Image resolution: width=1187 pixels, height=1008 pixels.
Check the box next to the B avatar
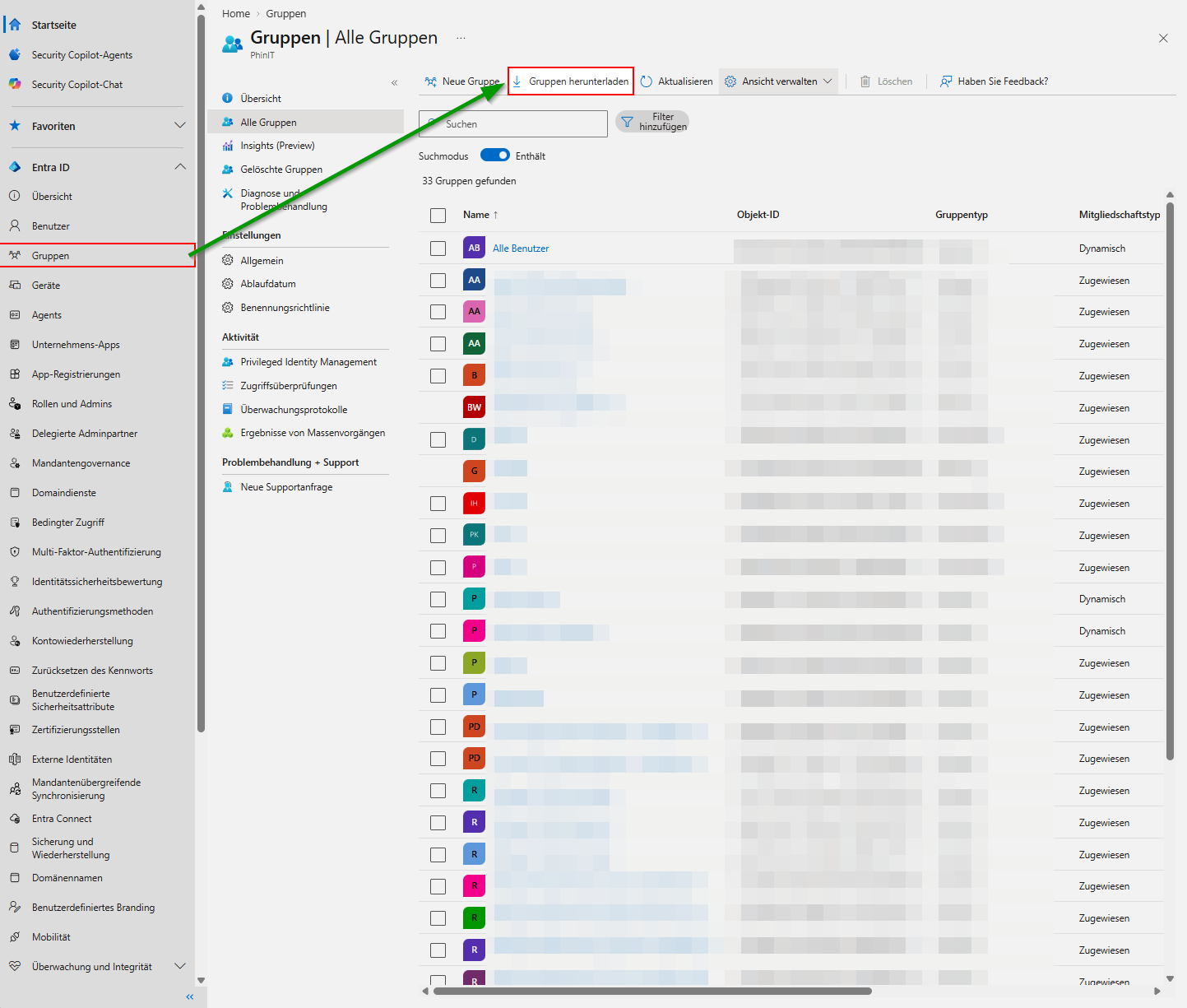point(438,376)
